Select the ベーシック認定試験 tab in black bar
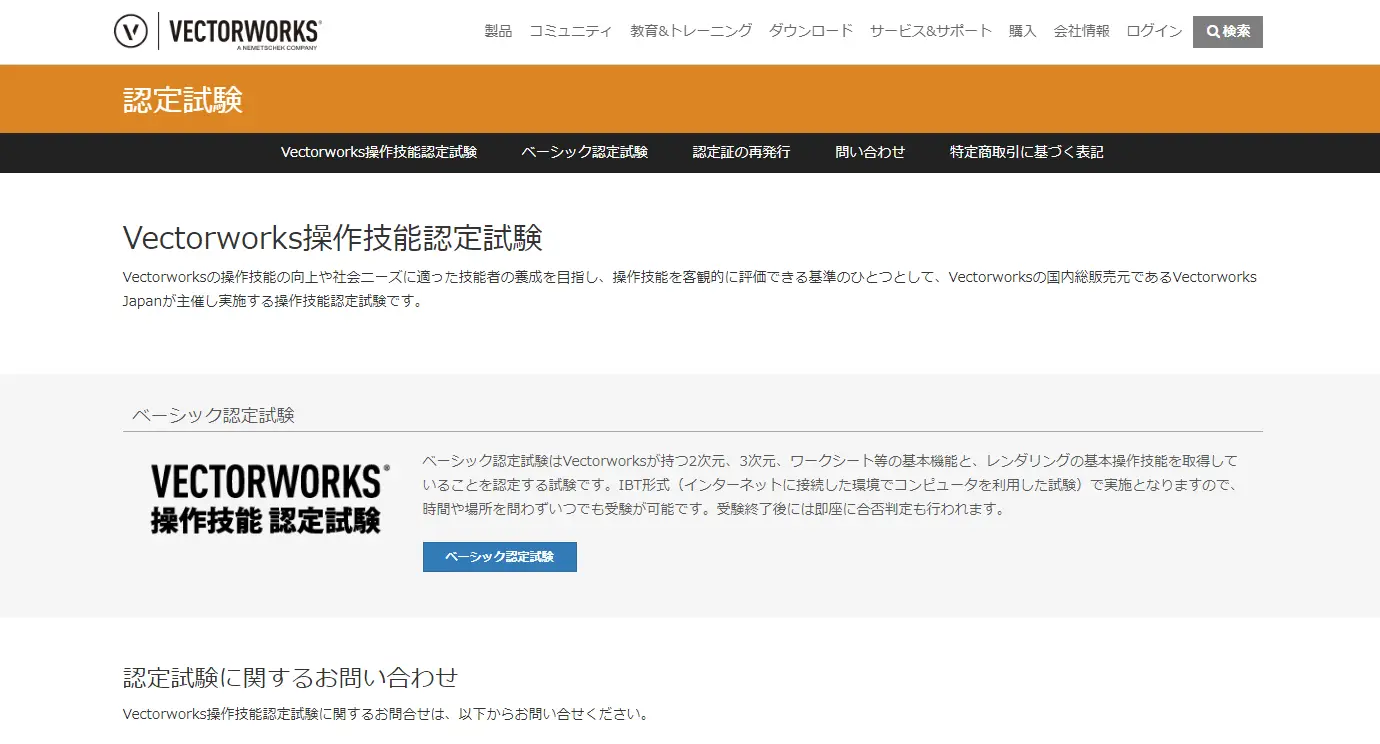1380x744 pixels. coord(585,152)
